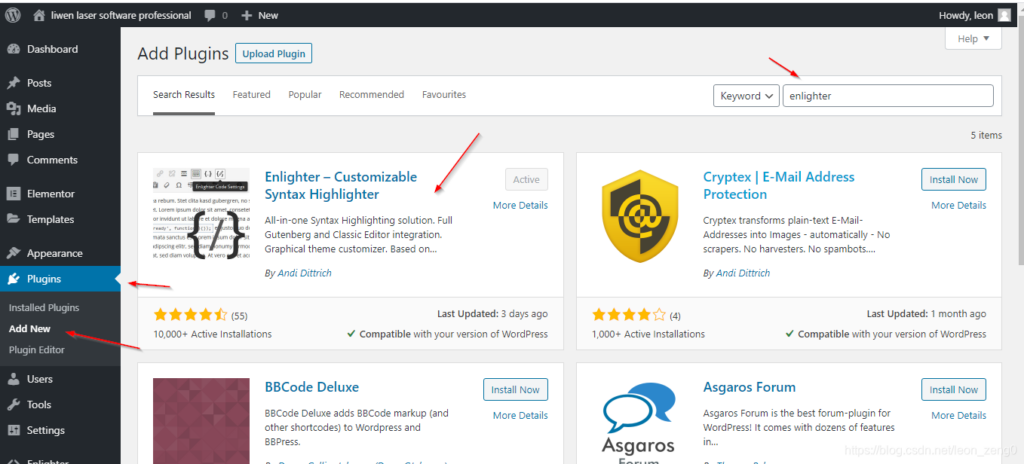Click the plugin search field containing enlighter

887,96
